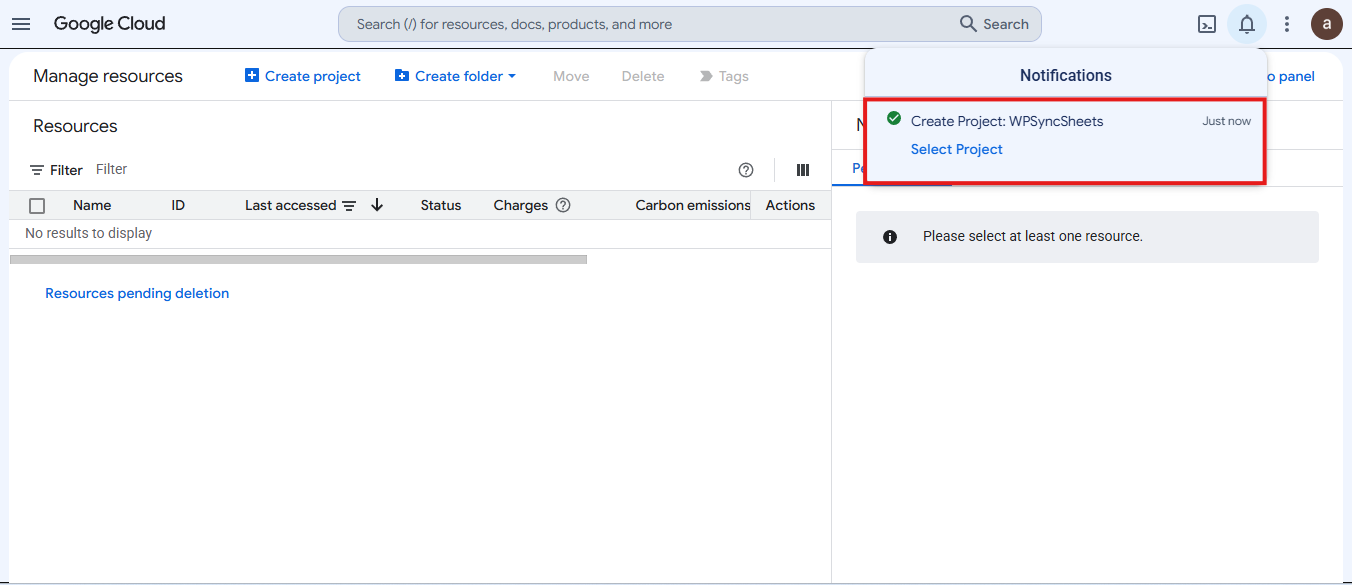Click the Notifications panel title
Image resolution: width=1352 pixels, height=585 pixels.
pyautogui.click(x=1066, y=75)
